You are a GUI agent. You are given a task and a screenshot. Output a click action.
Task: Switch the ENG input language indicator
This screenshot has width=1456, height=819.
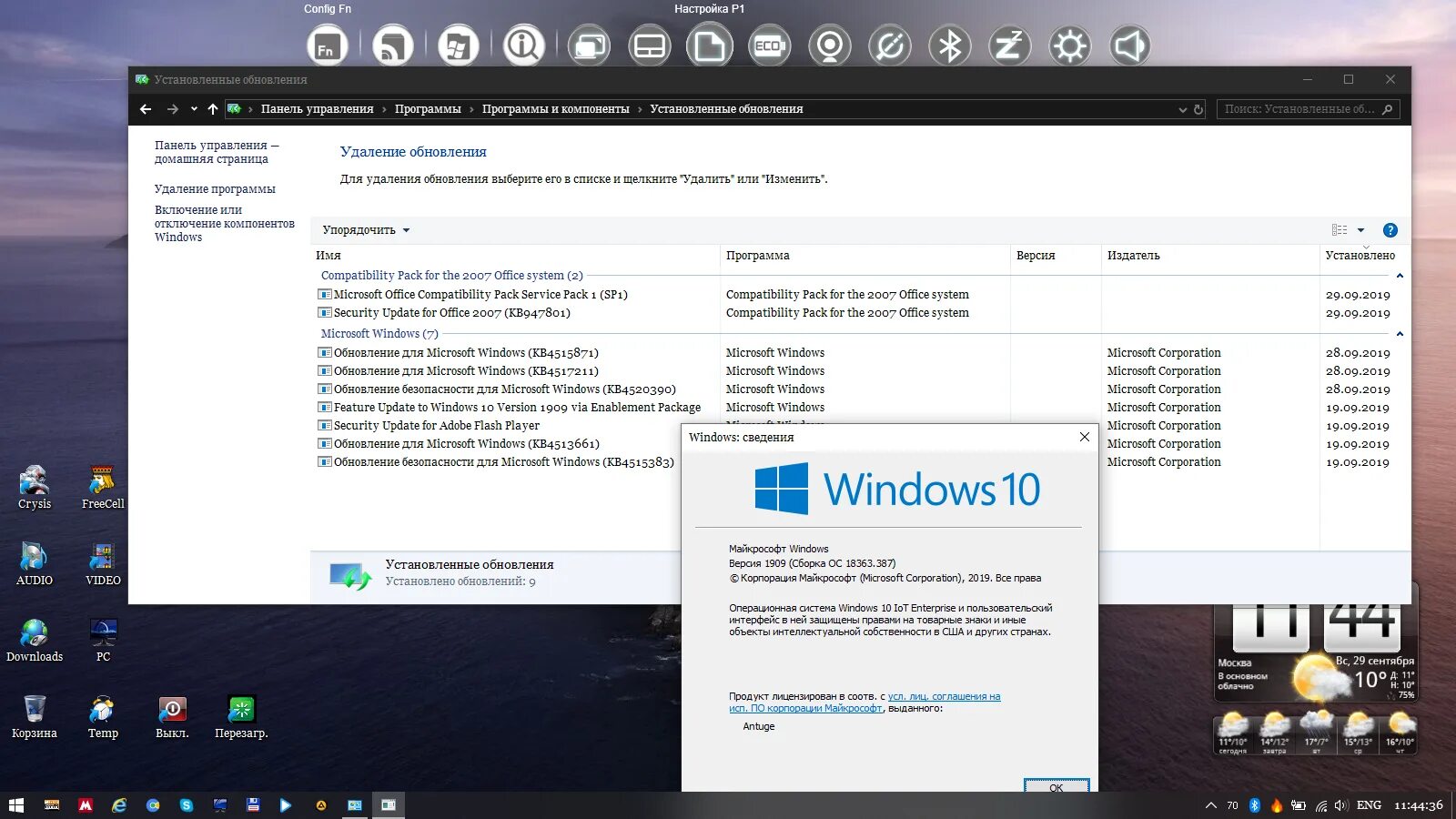(1369, 805)
